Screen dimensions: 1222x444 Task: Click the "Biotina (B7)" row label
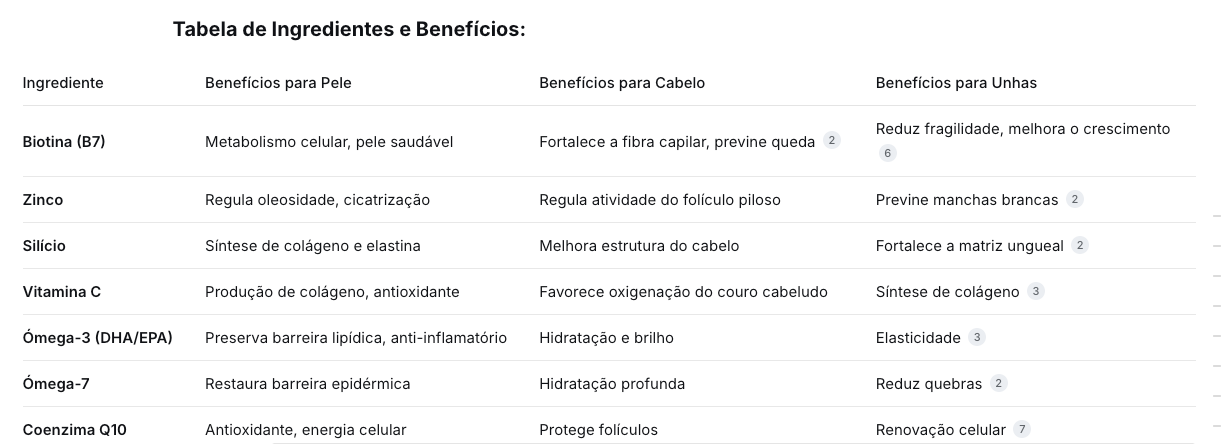(x=64, y=142)
